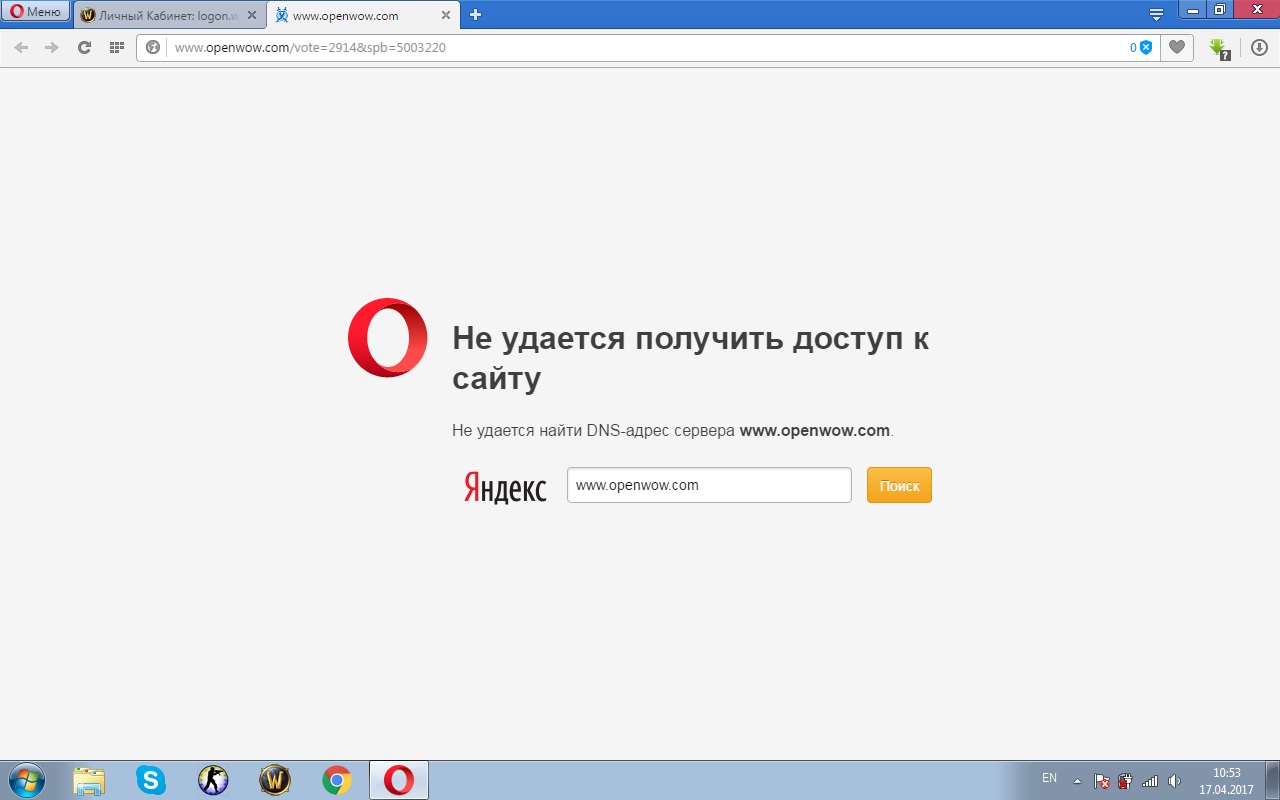Click the www.openwow.com bold server name

(814, 431)
